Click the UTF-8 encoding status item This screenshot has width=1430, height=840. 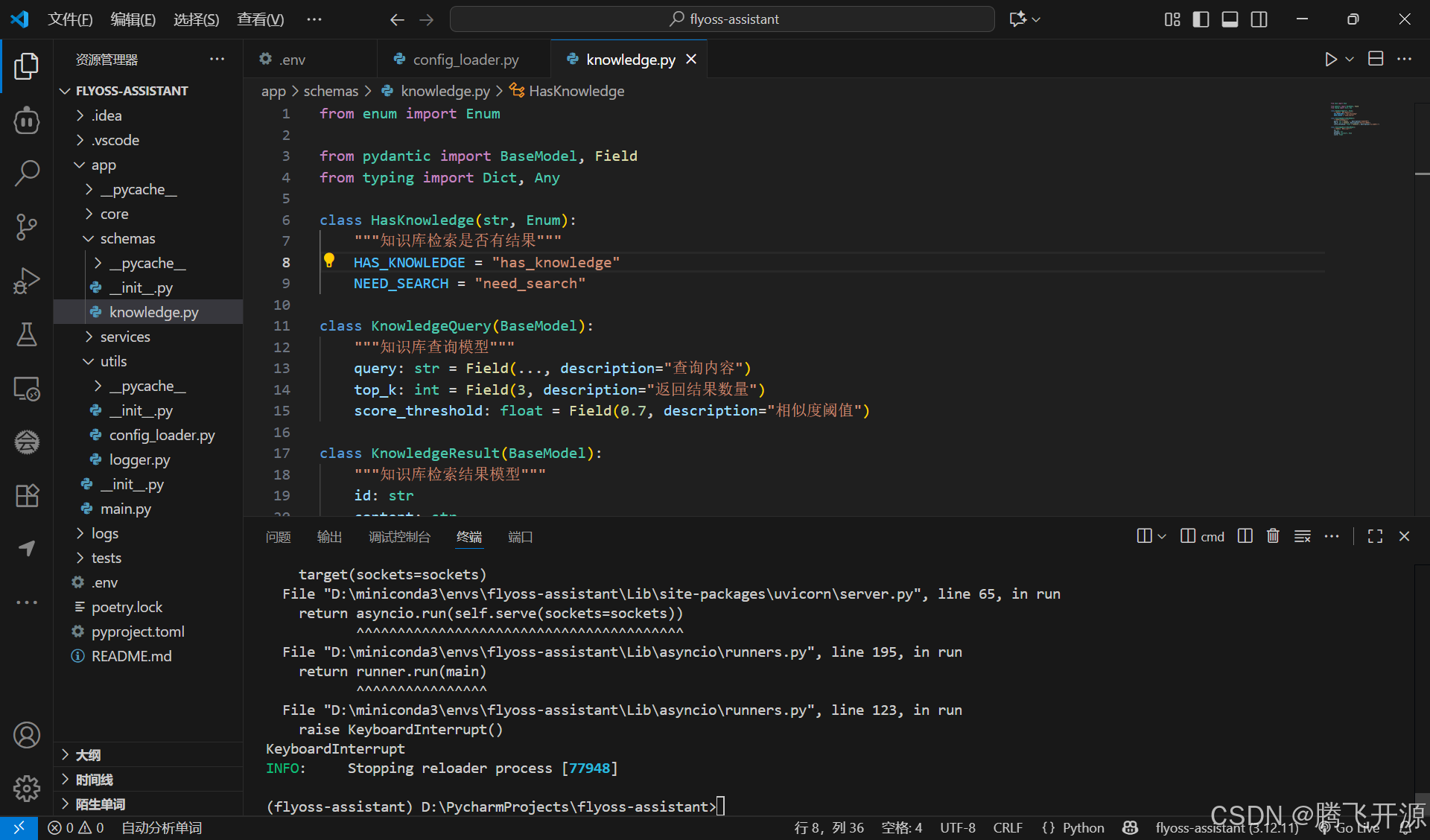957,828
